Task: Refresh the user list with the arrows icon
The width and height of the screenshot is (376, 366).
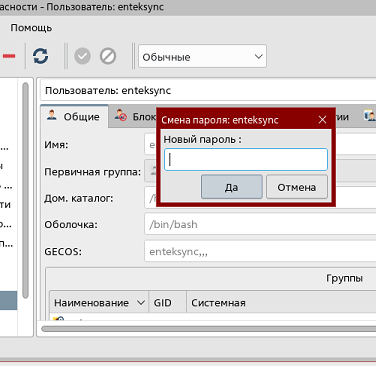Action: (x=41, y=56)
